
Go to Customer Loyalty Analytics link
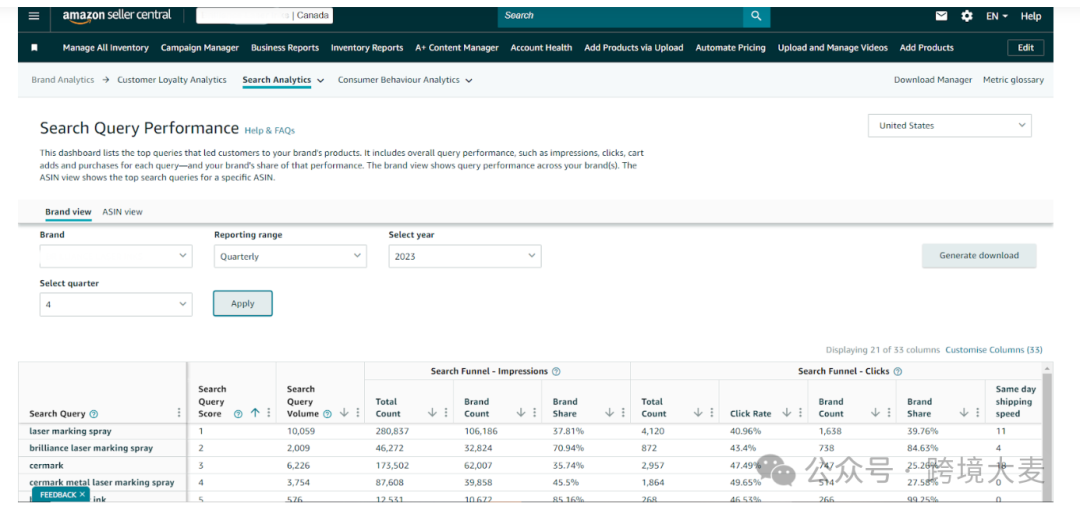tap(172, 80)
